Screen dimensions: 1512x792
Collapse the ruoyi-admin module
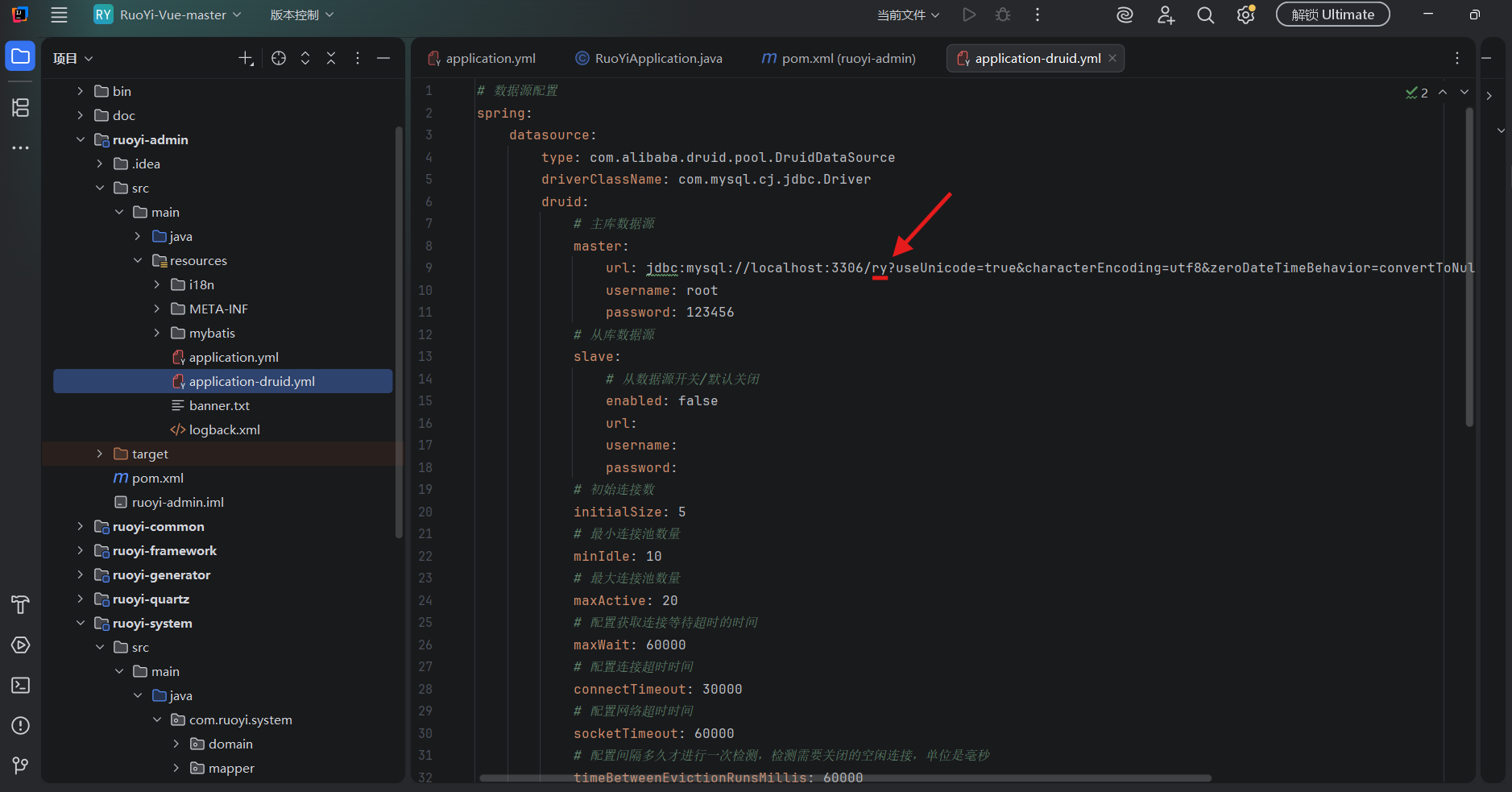[80, 139]
